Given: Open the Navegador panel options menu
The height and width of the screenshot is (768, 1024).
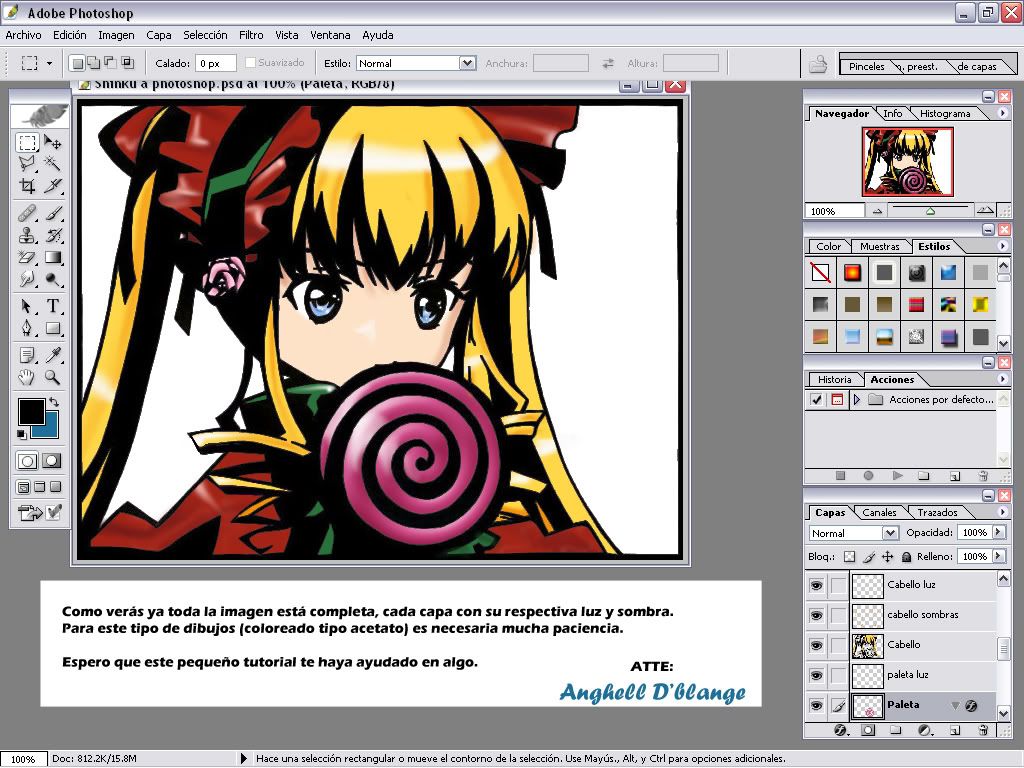Looking at the screenshot, I should [1003, 113].
